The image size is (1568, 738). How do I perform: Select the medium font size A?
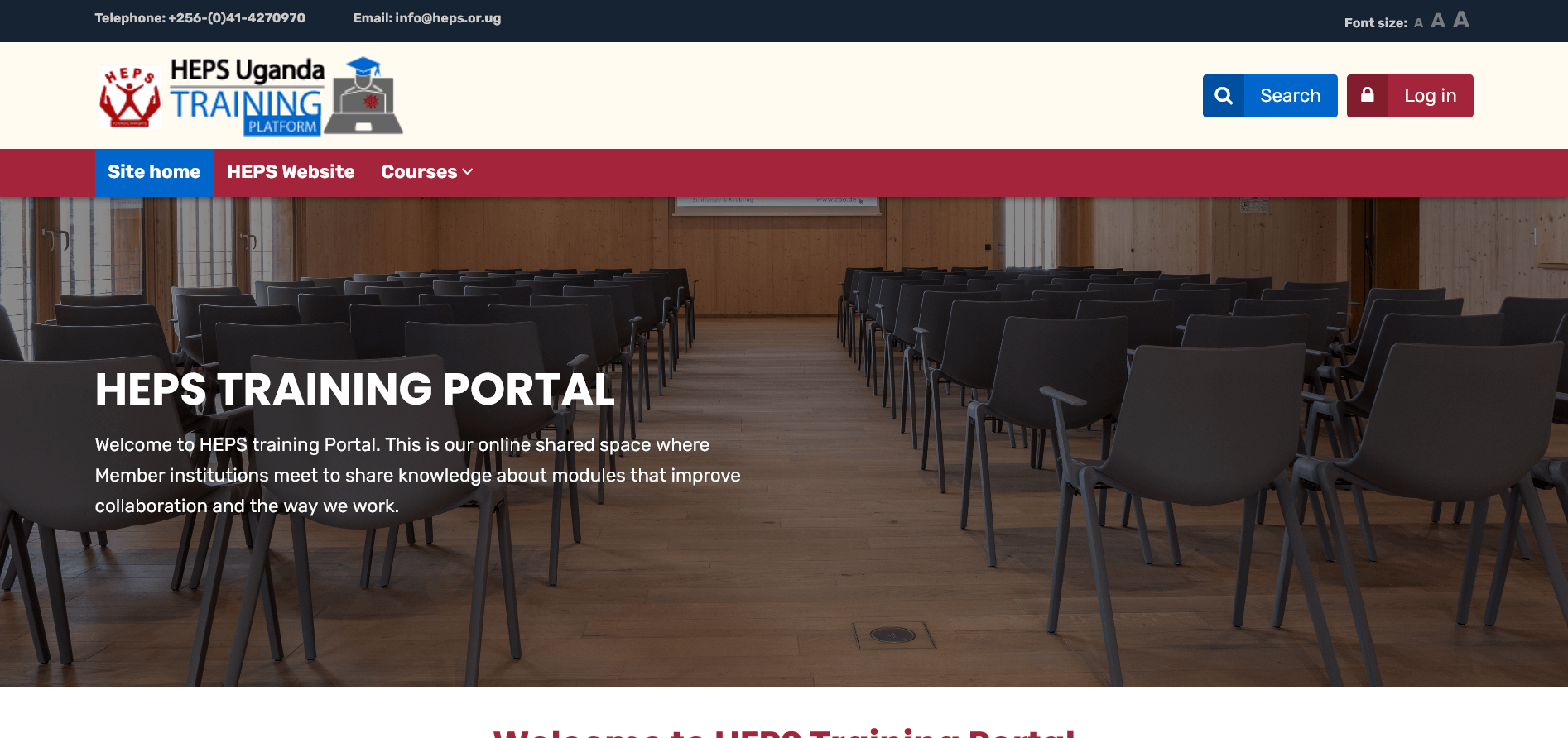[x=1438, y=21]
